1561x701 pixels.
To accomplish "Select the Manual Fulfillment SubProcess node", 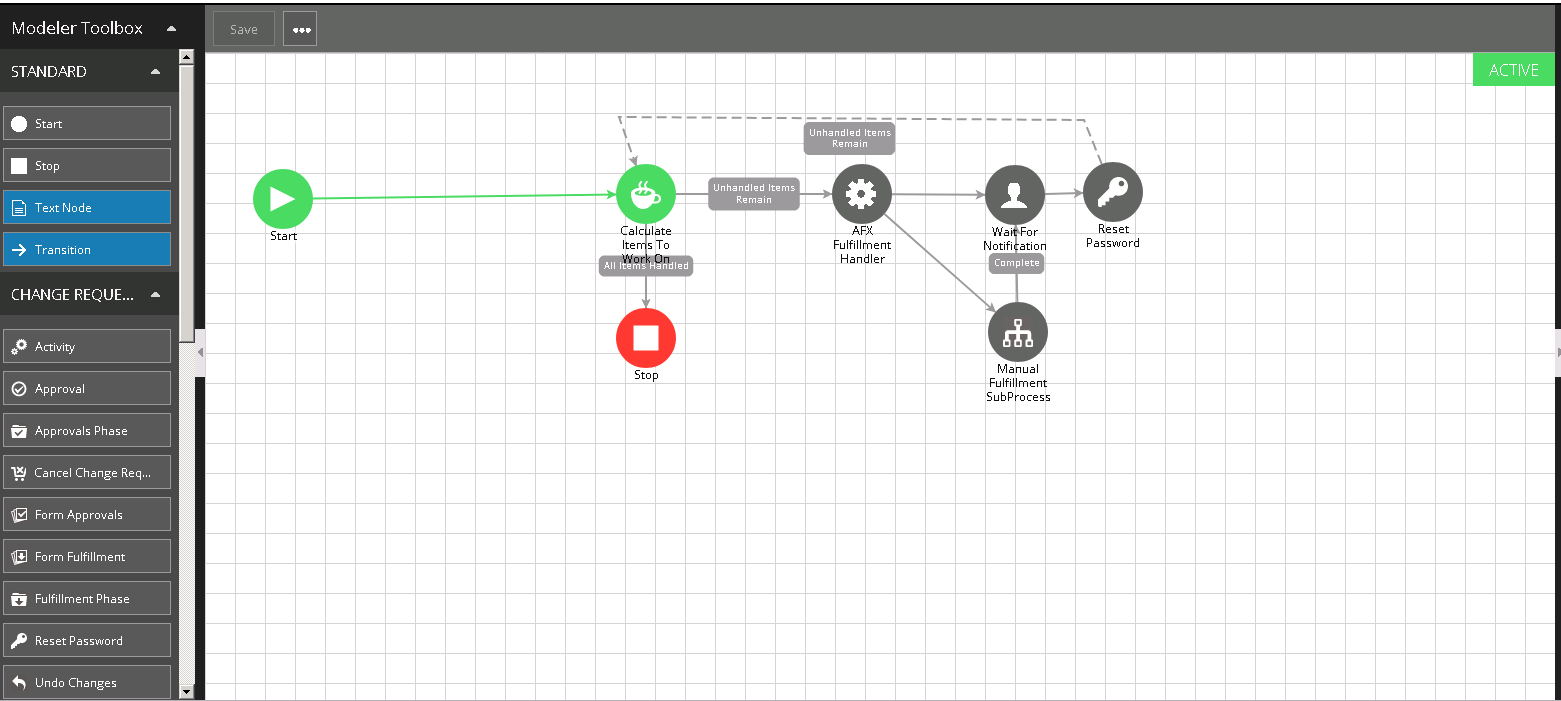I will tap(1018, 332).
